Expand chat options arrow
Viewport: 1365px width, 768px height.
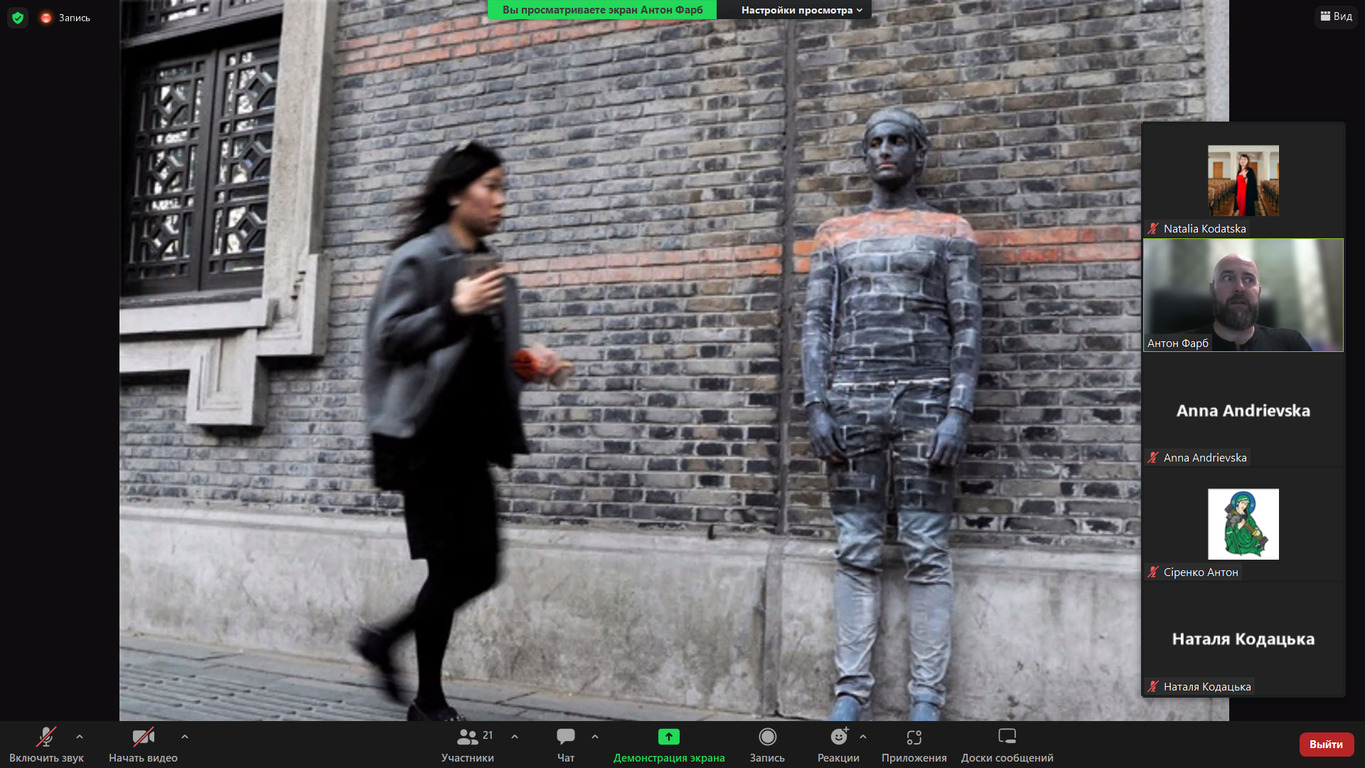point(595,737)
